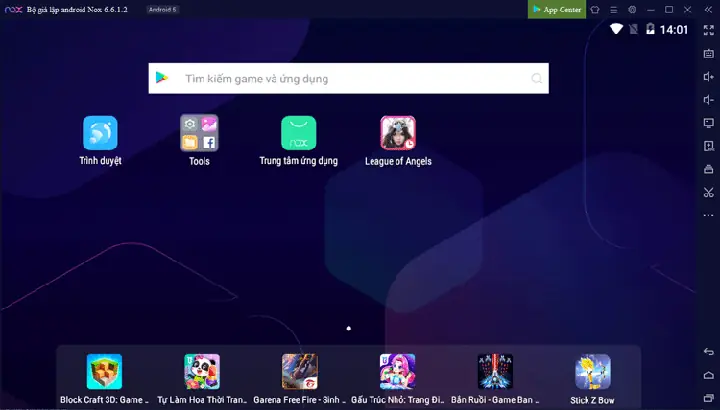
Task: Launch Bắn Ruồi game
Action: click(495, 371)
